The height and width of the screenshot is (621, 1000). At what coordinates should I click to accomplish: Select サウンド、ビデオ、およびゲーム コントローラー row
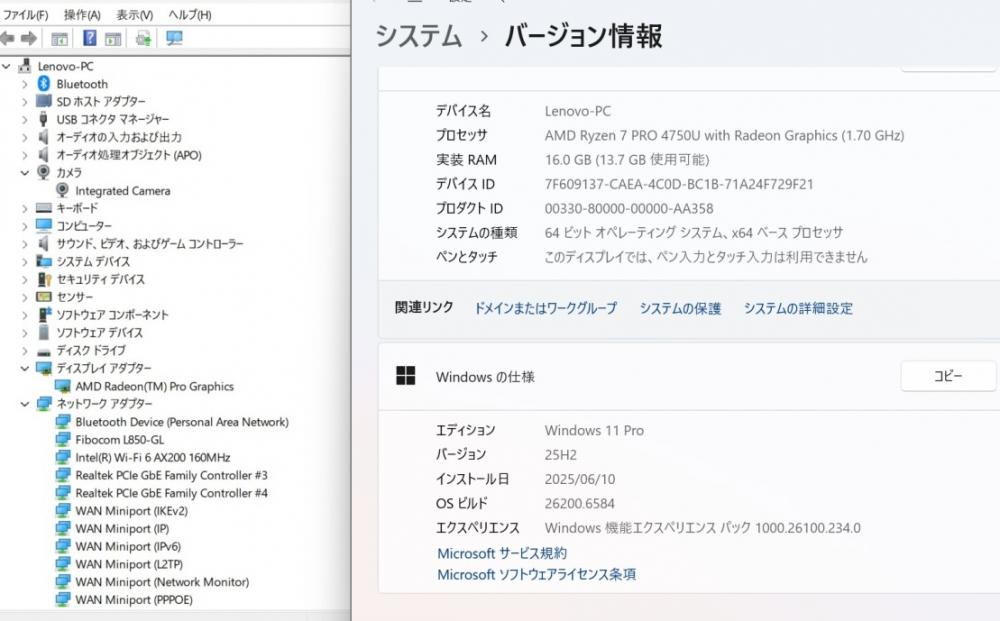[x=149, y=244]
